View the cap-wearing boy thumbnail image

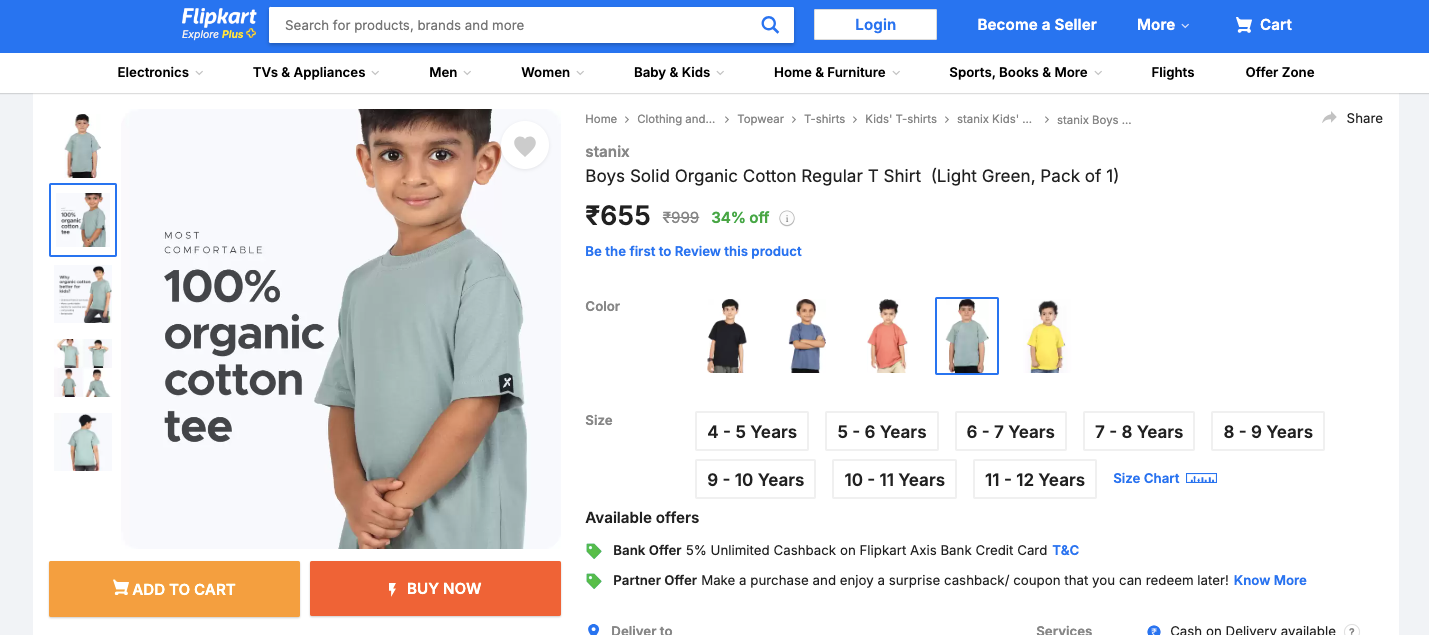(83, 442)
